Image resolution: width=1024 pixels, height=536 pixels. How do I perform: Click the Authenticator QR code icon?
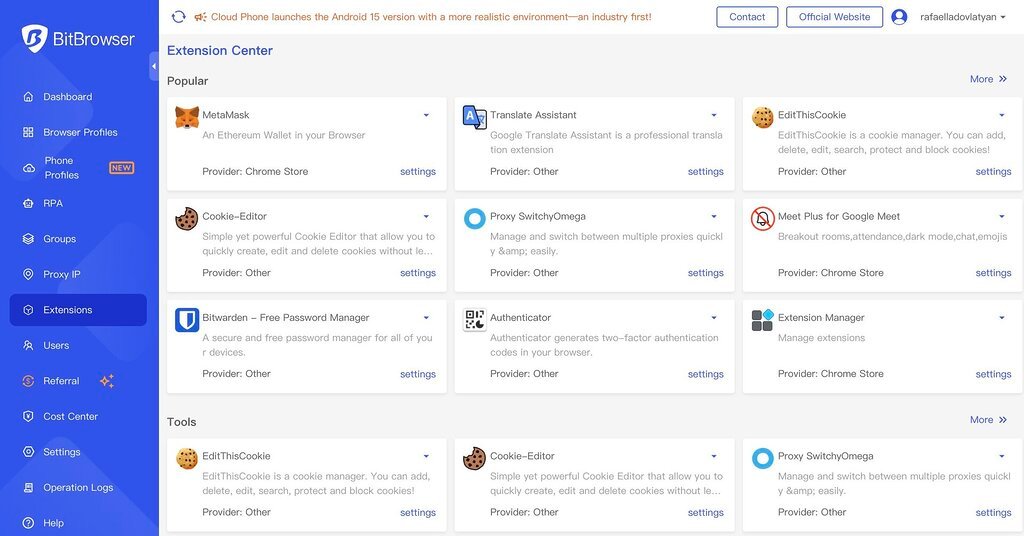click(x=475, y=320)
